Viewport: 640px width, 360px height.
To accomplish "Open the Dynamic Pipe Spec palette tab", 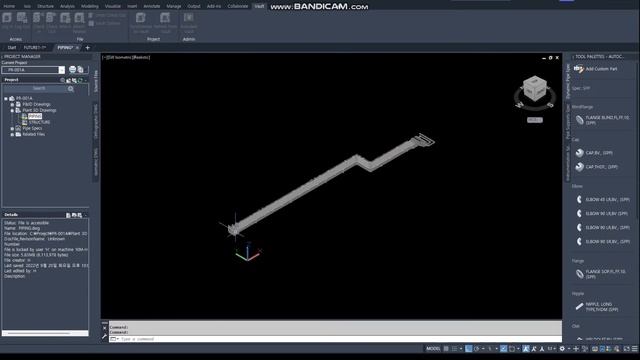I will pyautogui.click(x=568, y=81).
